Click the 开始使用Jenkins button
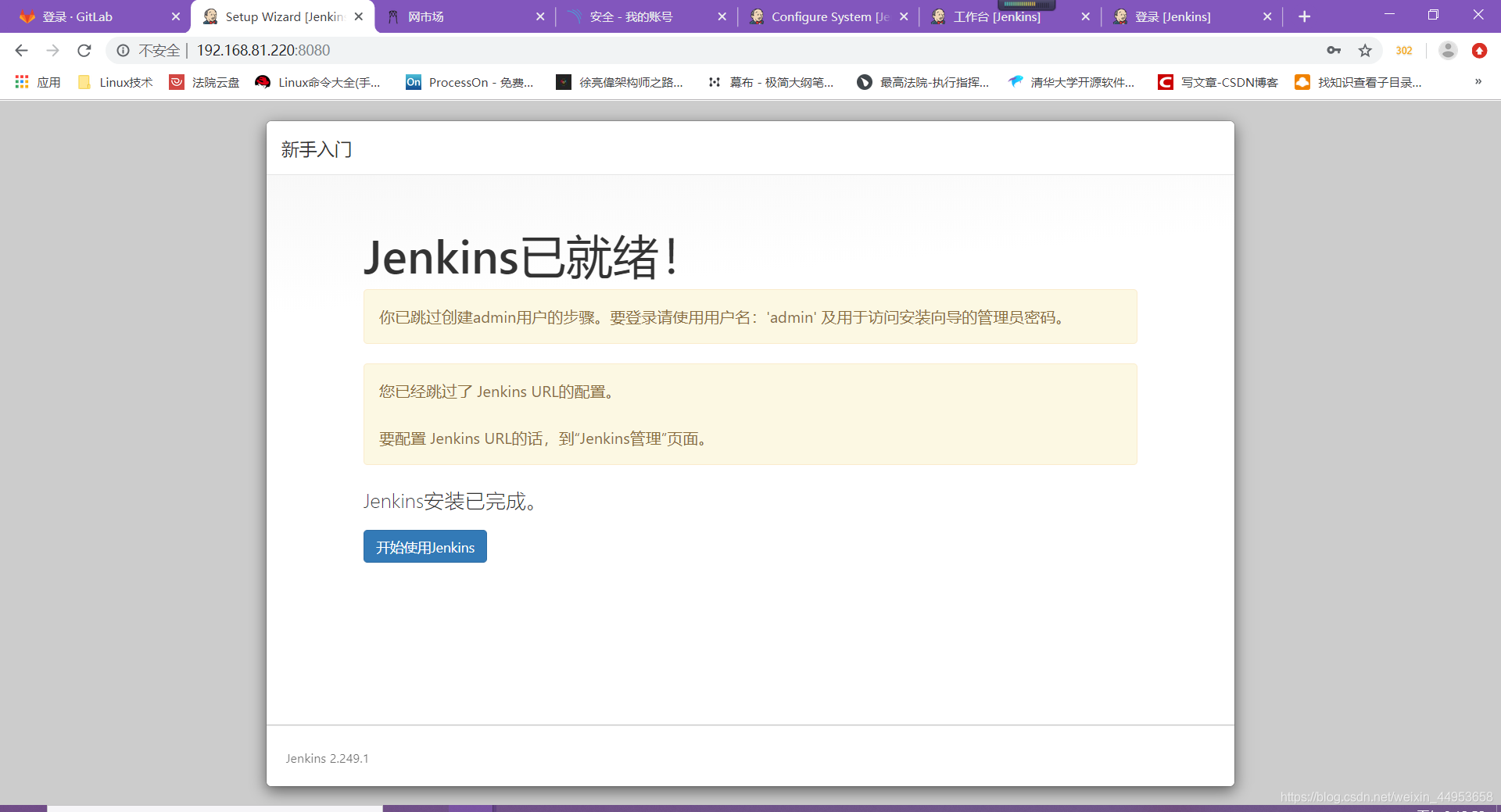1501x812 pixels. (x=425, y=546)
